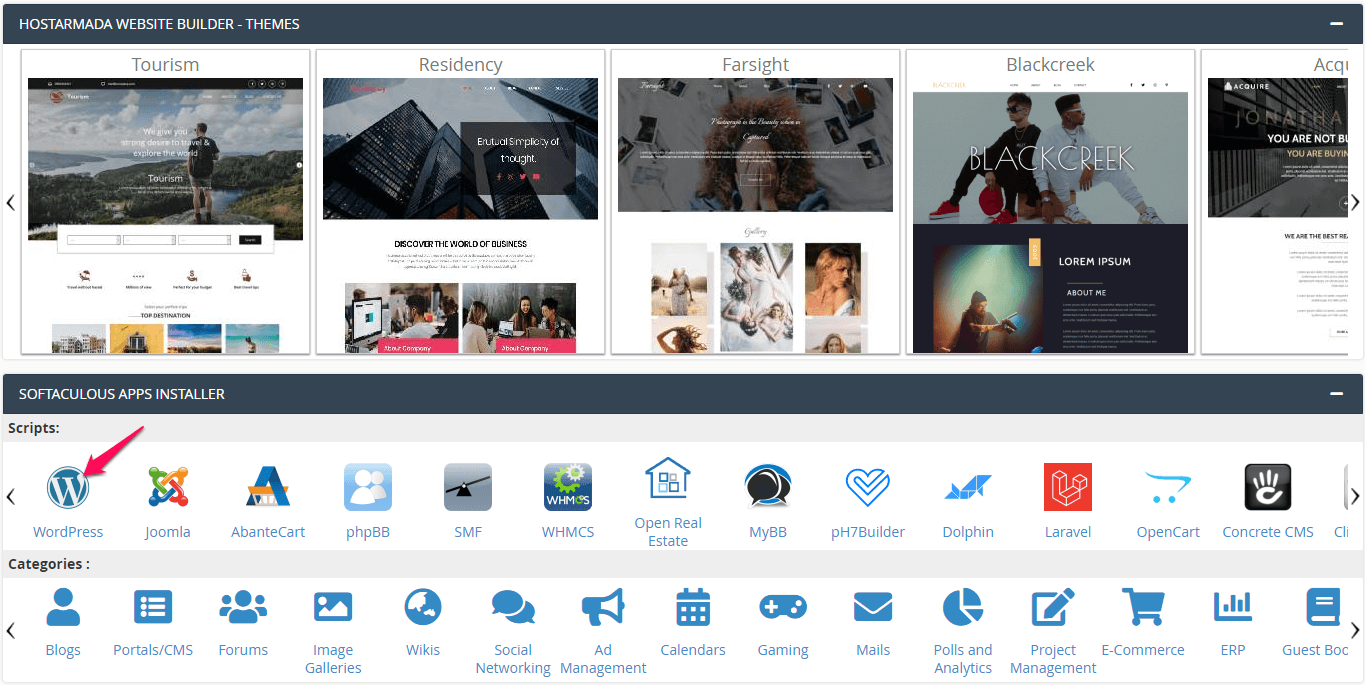Click the HOSTARMADA WEBSITE BUILDER - THEMES heading

[159, 24]
